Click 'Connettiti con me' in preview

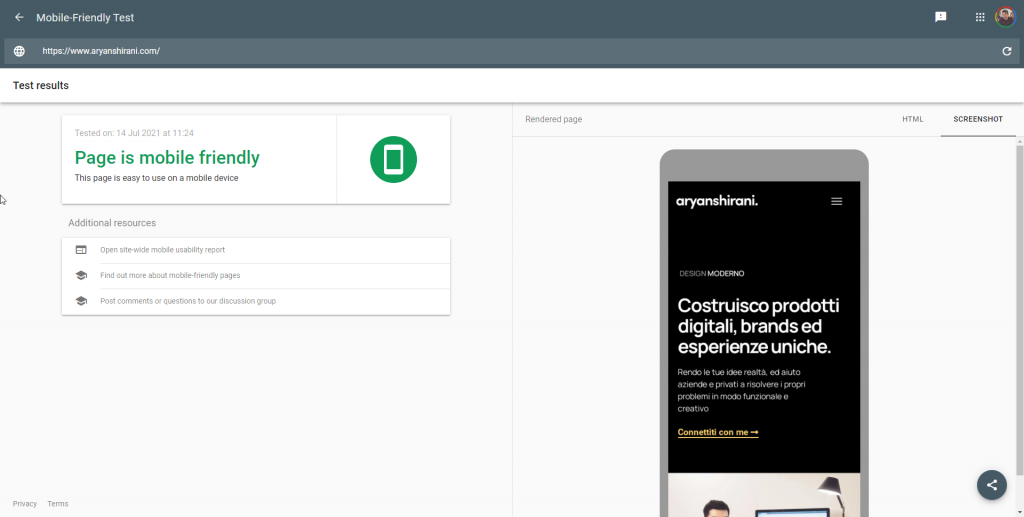coord(718,432)
